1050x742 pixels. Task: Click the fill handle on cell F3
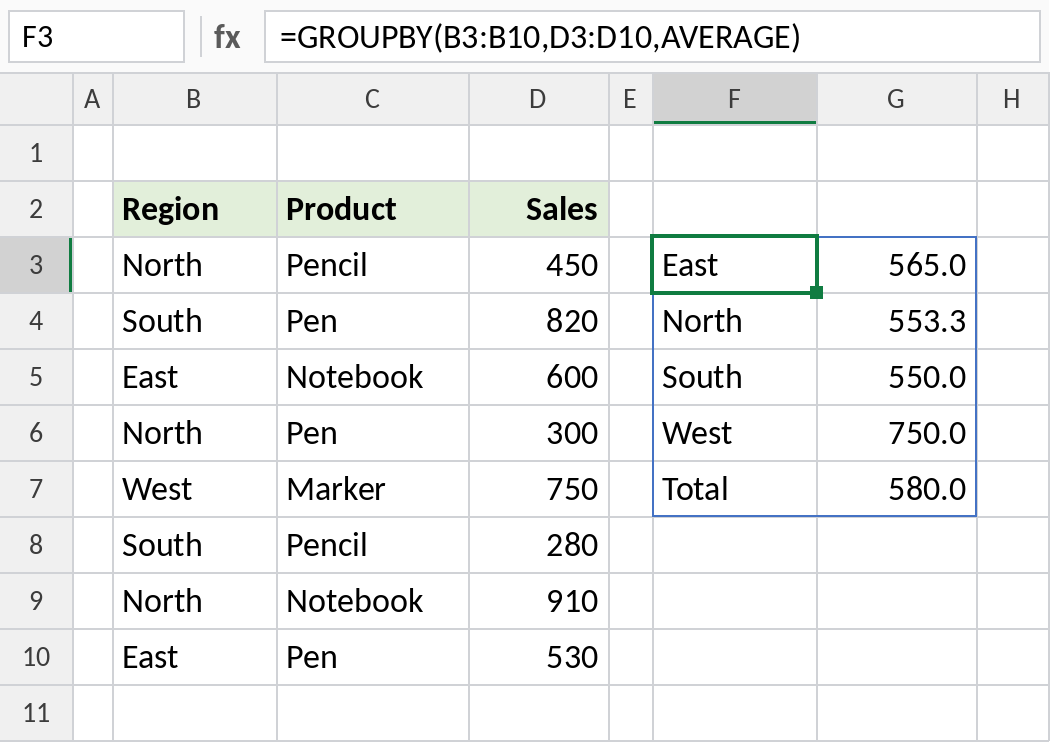click(x=816, y=293)
